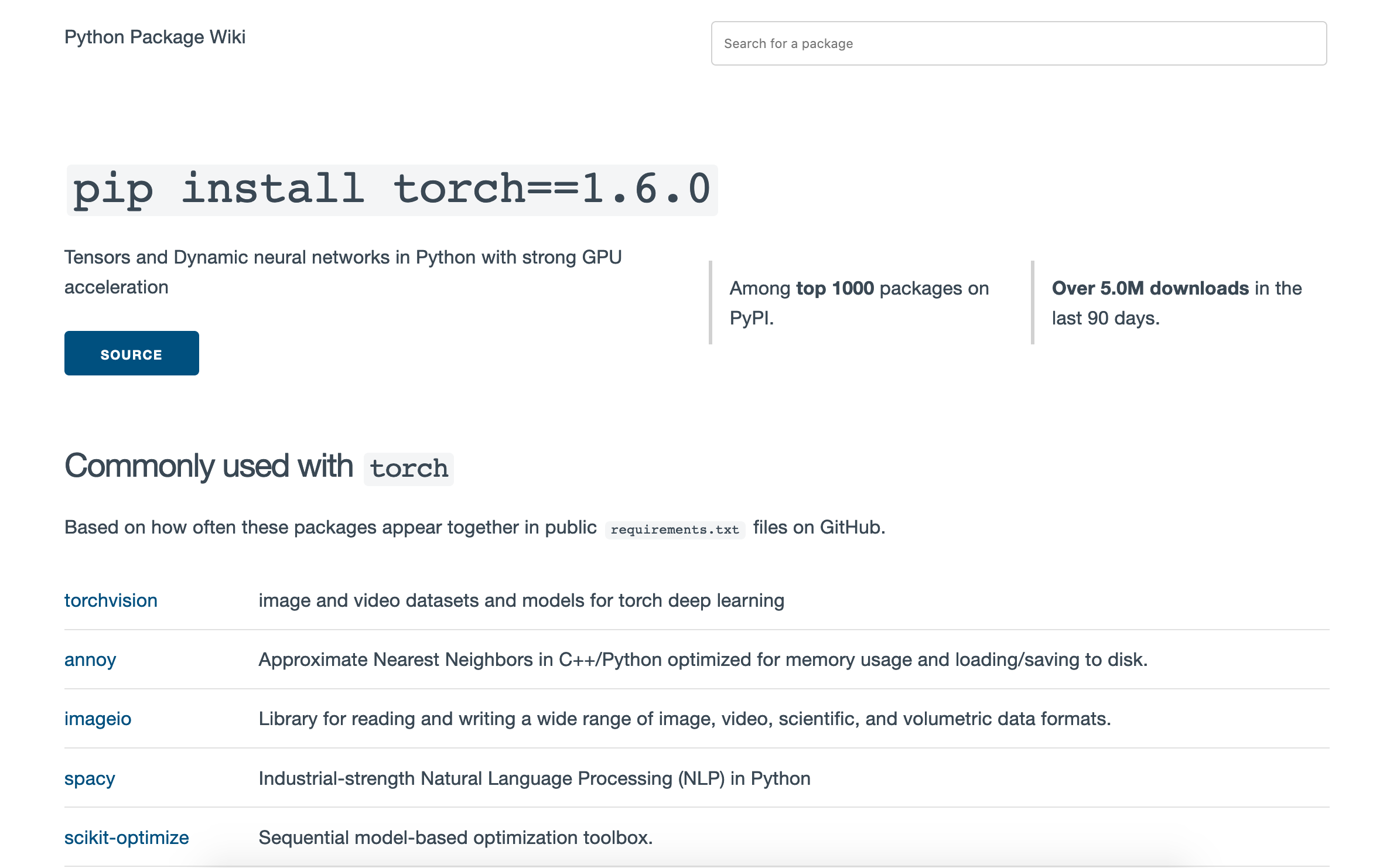Open the scikit-optimize package page

click(127, 838)
